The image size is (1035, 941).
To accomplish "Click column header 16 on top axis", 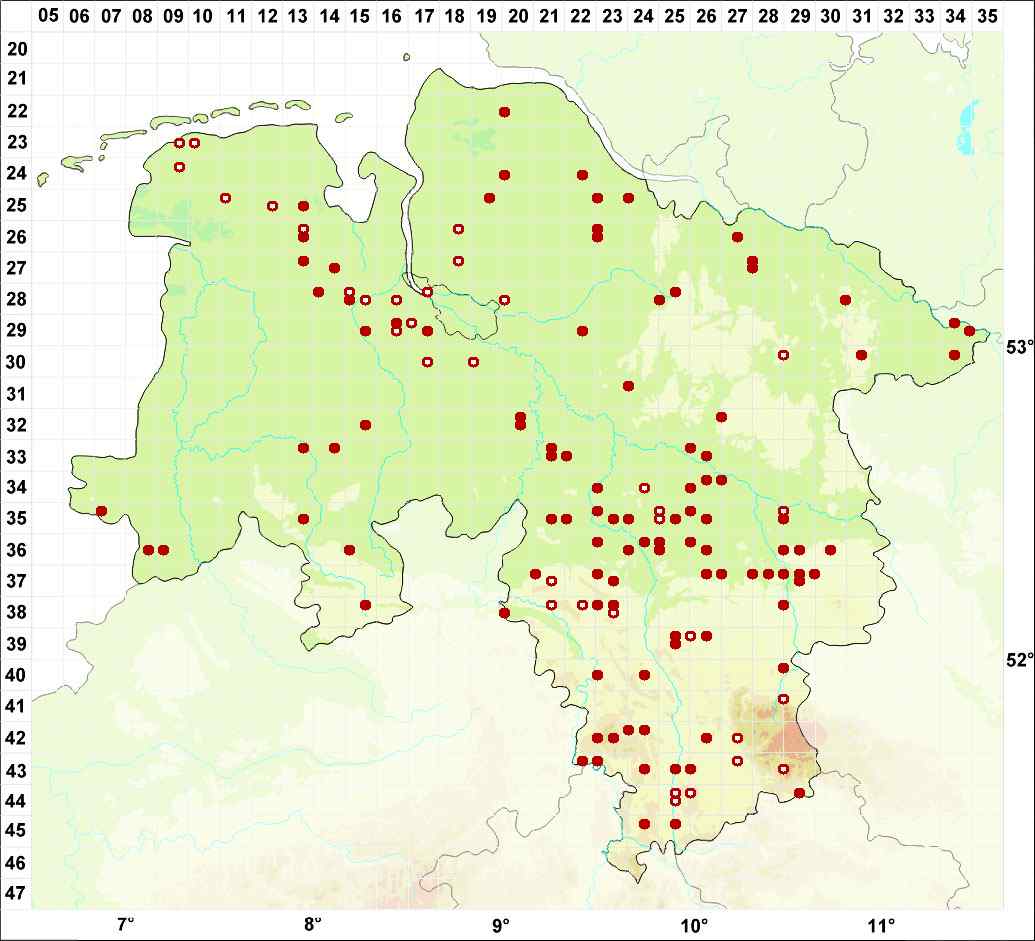I will 392,15.
